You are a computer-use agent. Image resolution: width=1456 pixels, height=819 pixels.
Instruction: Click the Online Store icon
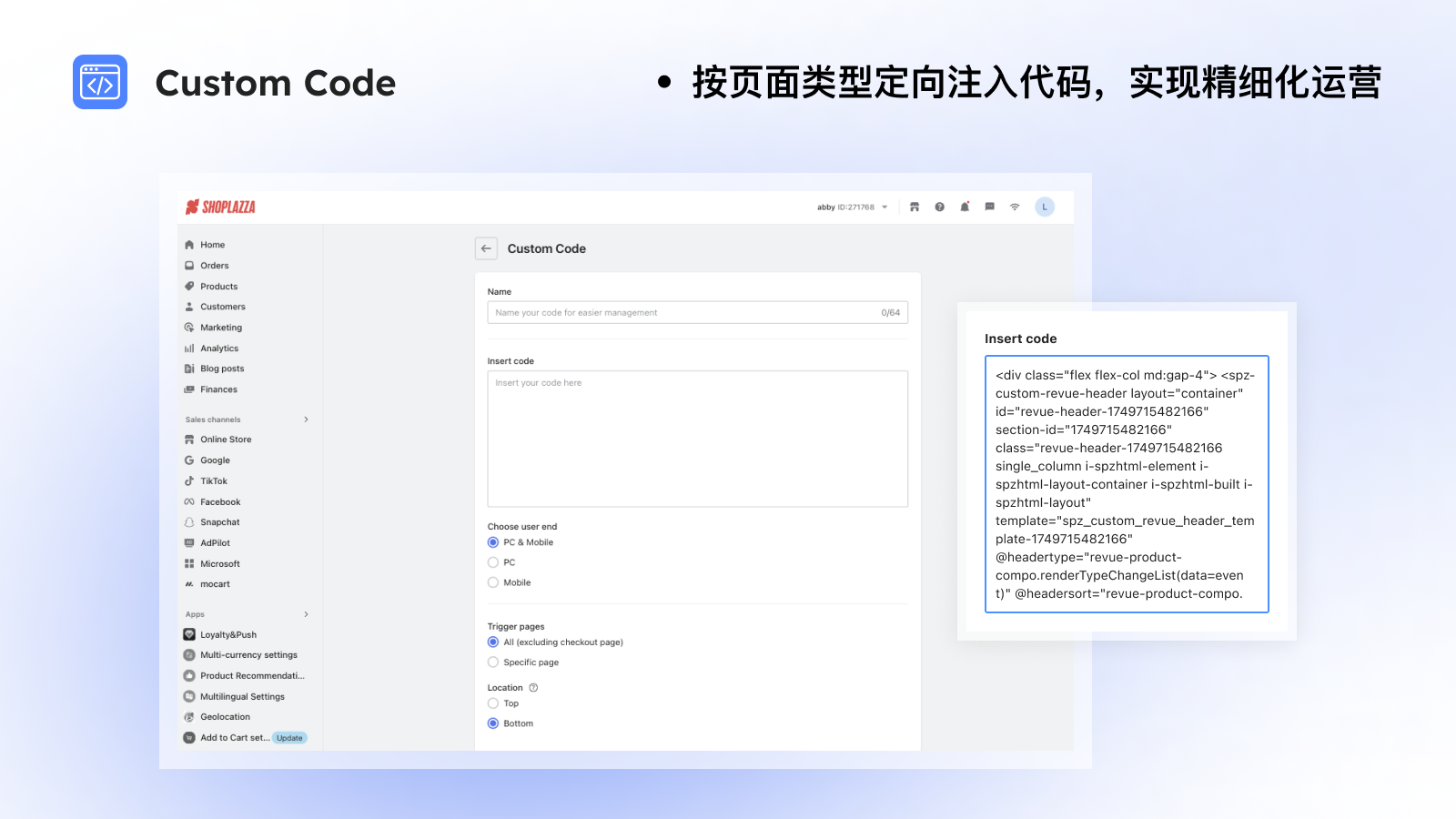189,440
